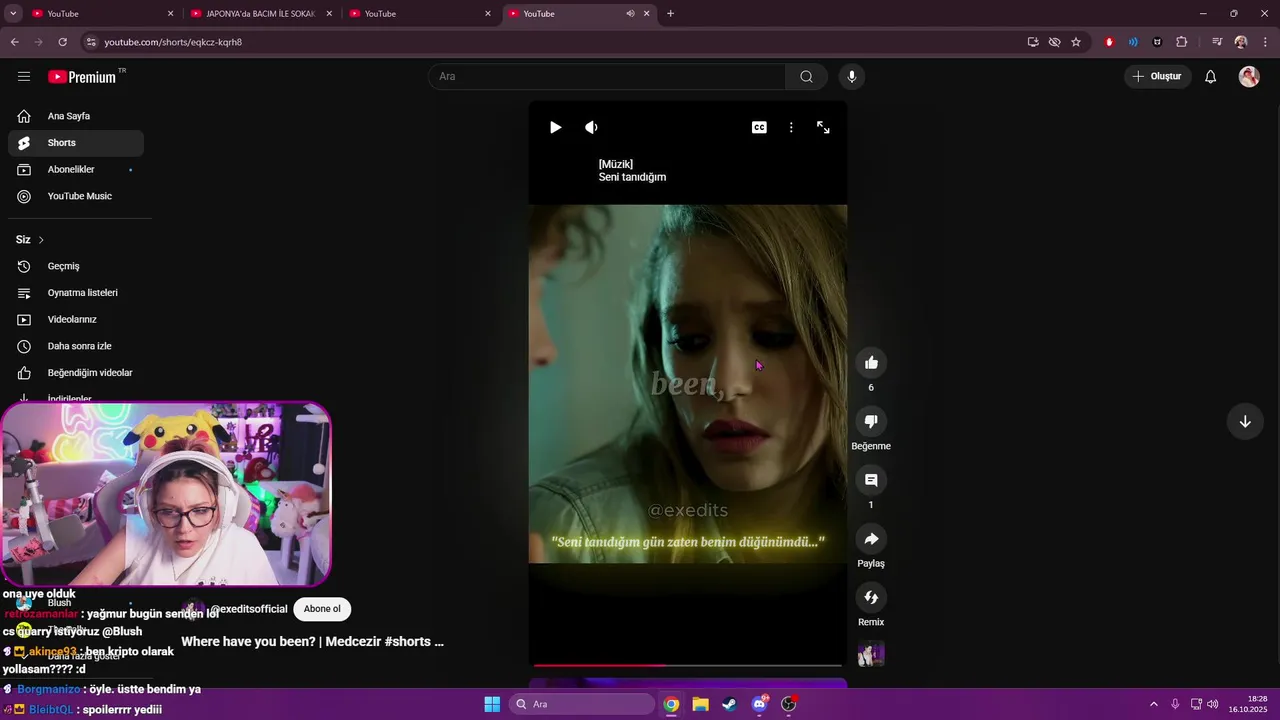Install YouTube app from address bar icon
The image size is (1280, 720).
click(x=1033, y=42)
